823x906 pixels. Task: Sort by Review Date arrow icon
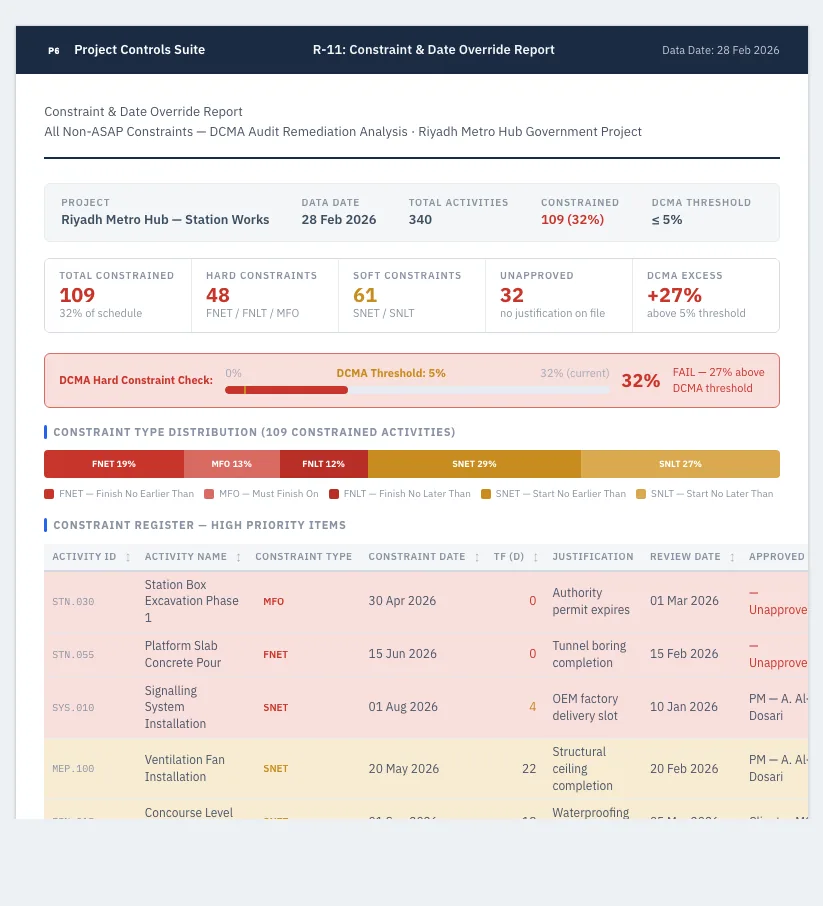(732, 557)
